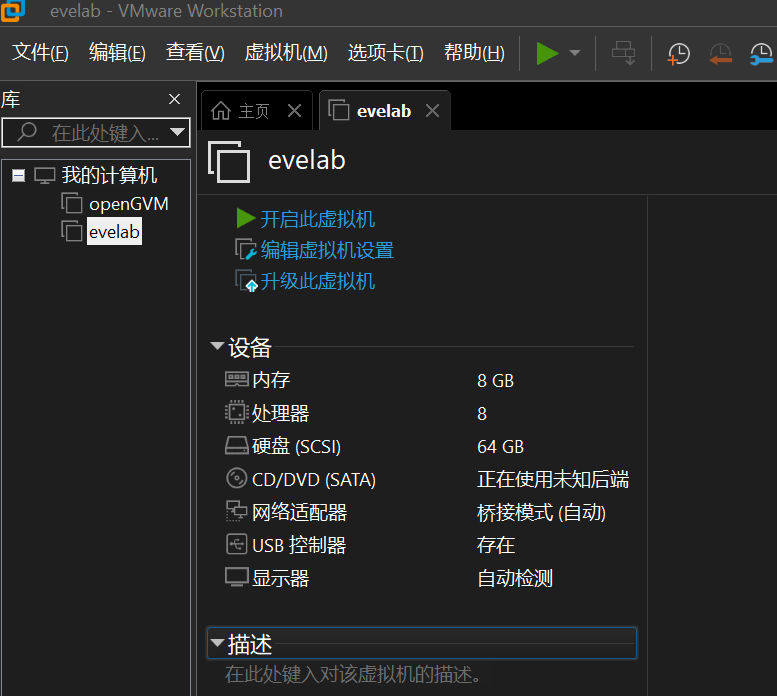Click the USB controller device icon
The image size is (777, 696).
(237, 545)
